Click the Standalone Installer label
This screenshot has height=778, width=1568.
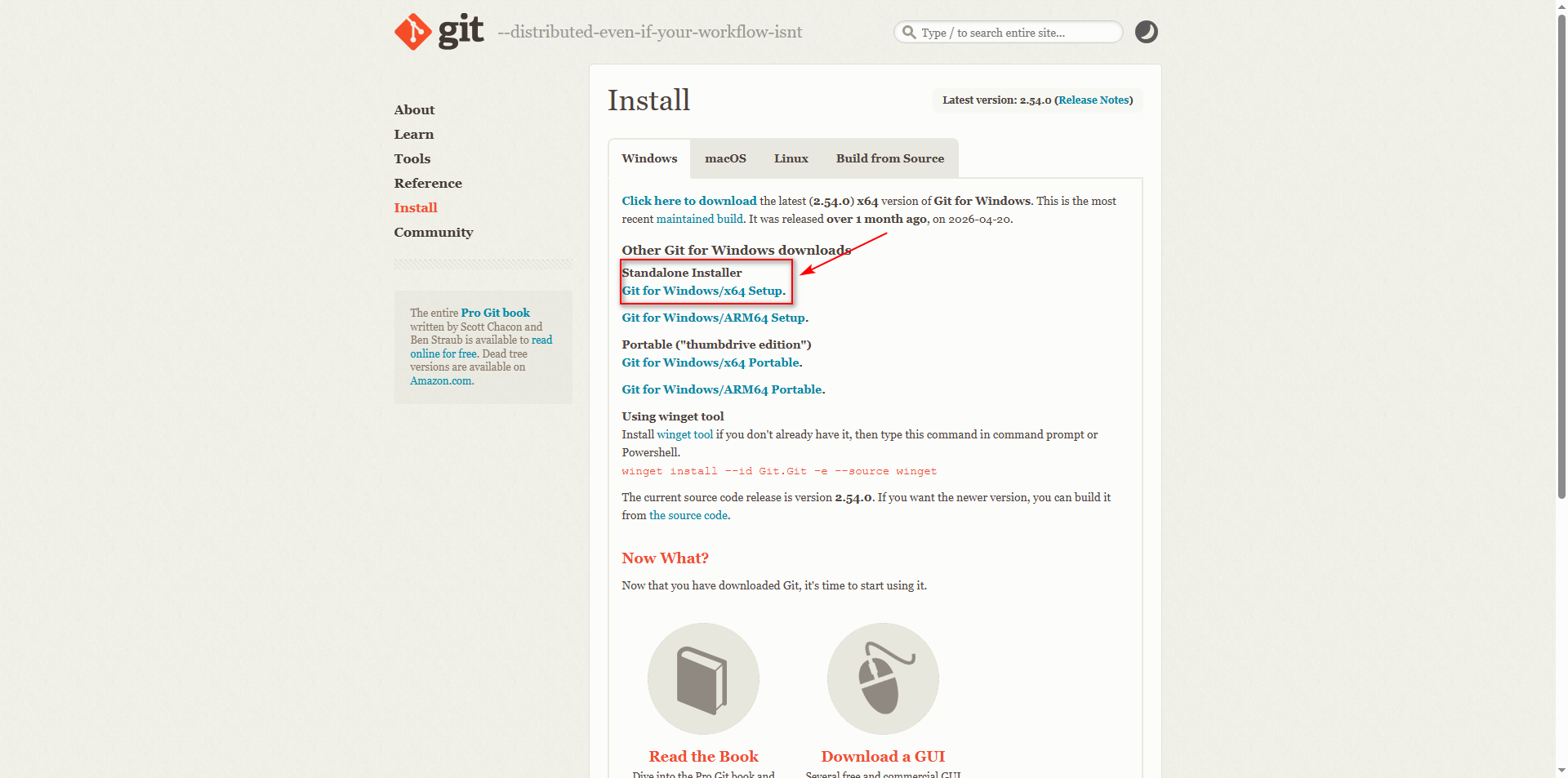[x=682, y=273]
